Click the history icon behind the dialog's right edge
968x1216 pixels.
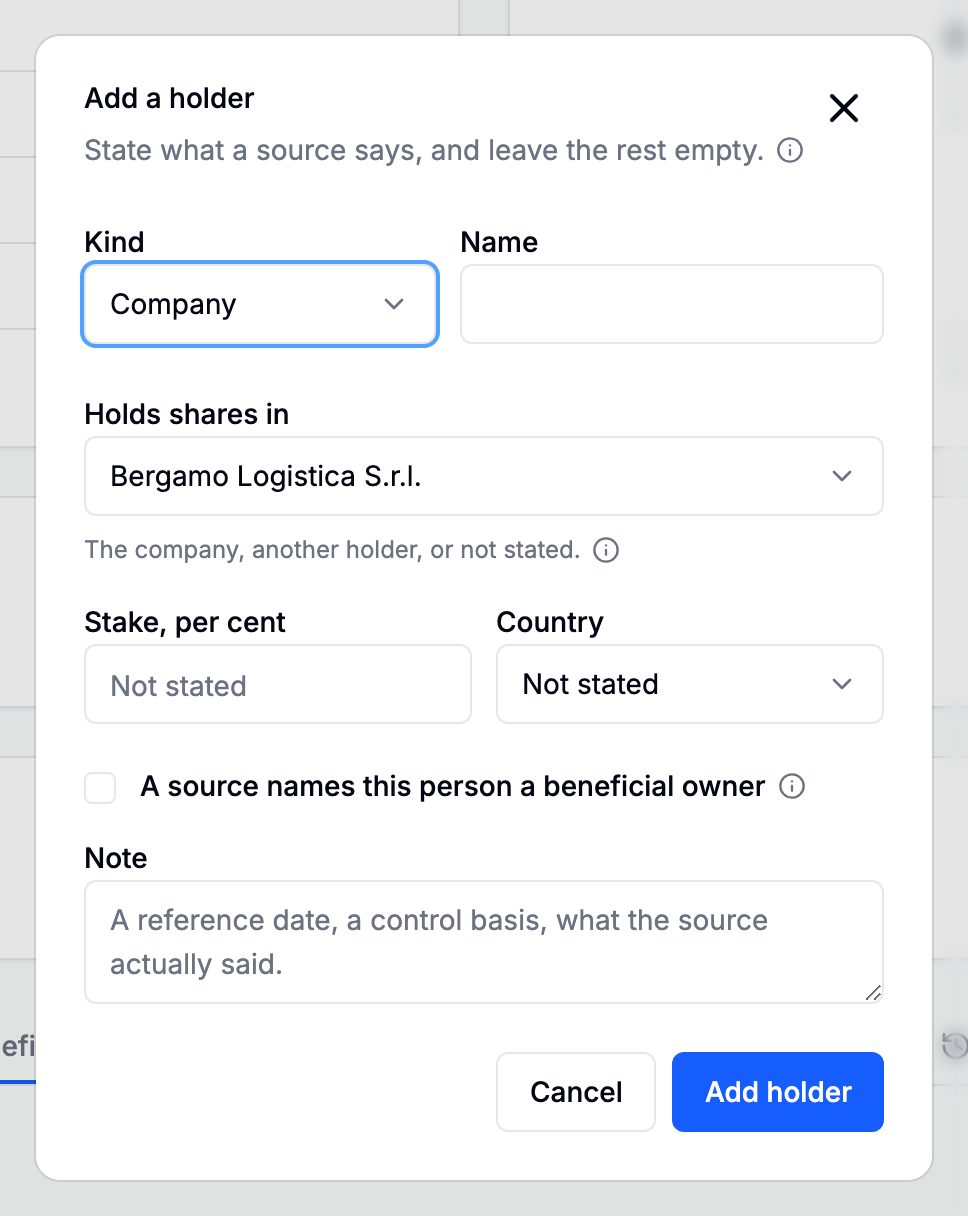pyautogui.click(x=953, y=1046)
